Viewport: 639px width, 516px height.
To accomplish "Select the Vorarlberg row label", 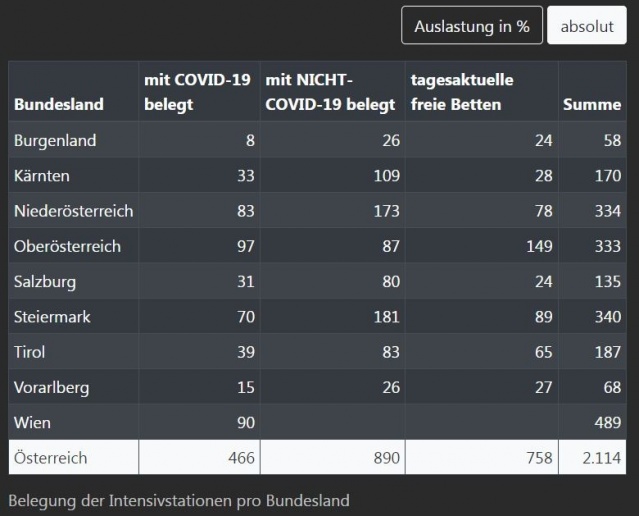I will tap(51, 388).
